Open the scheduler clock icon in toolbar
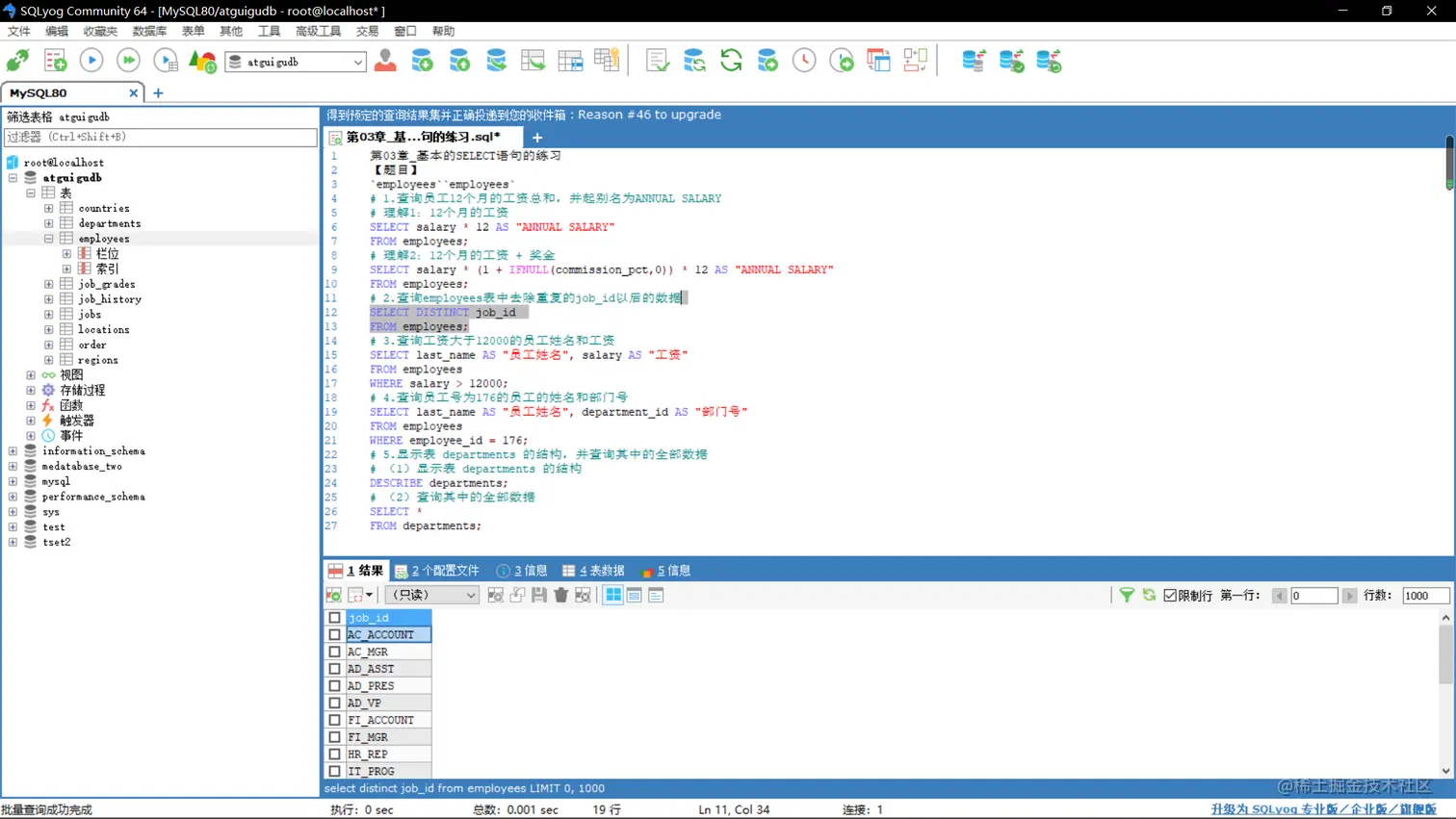The width and height of the screenshot is (1456, 819). tap(804, 61)
